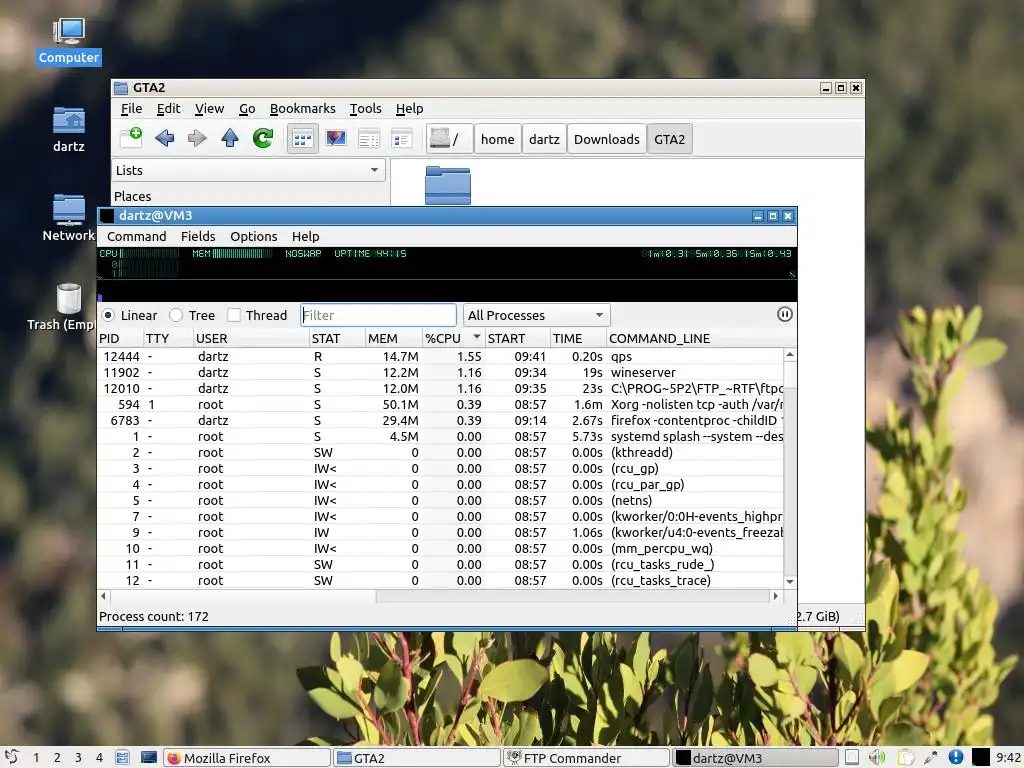Screen dimensions: 1024x768
Task: Open Fields menu in qps
Action: 198,236
